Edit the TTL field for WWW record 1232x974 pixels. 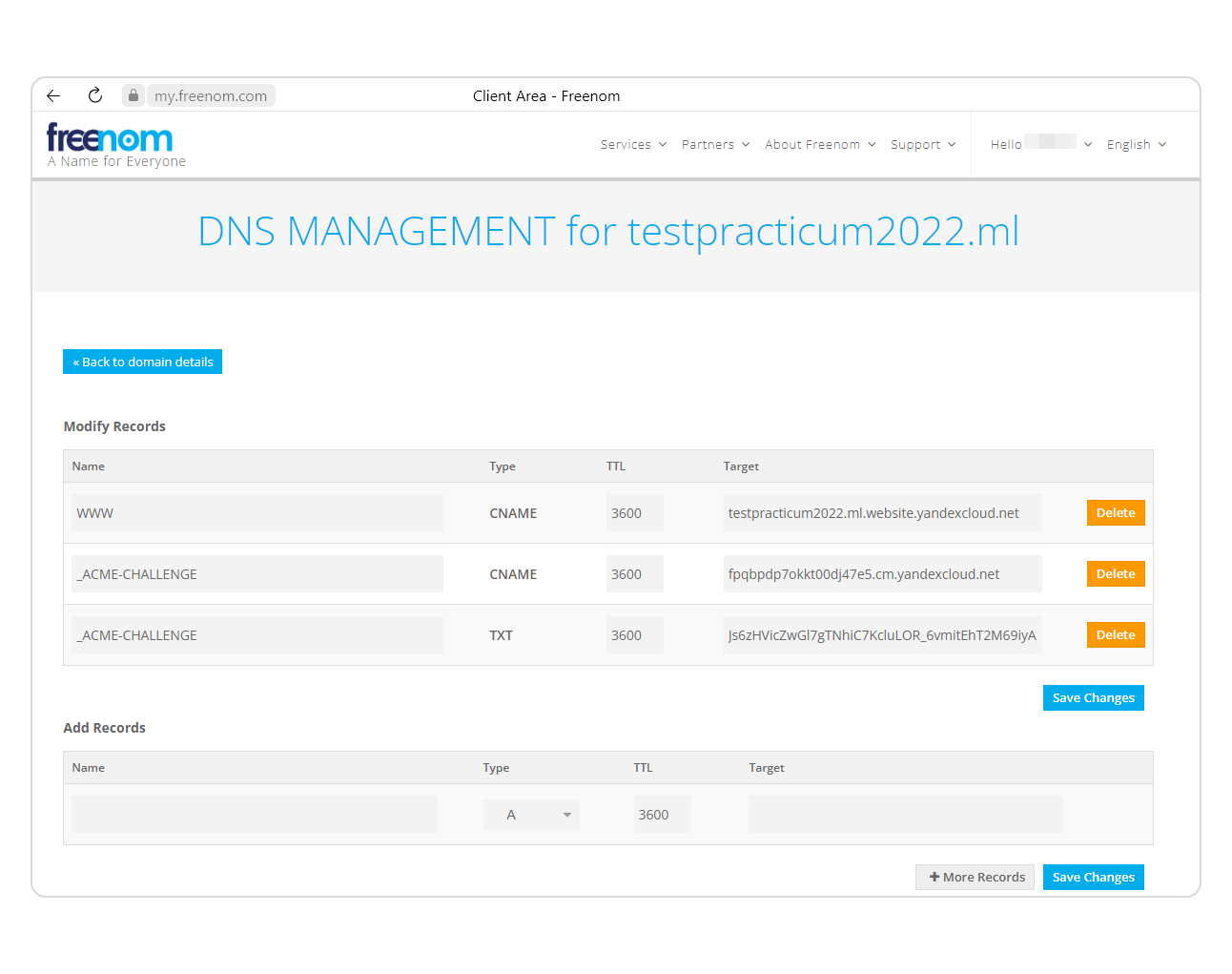pyautogui.click(x=634, y=513)
